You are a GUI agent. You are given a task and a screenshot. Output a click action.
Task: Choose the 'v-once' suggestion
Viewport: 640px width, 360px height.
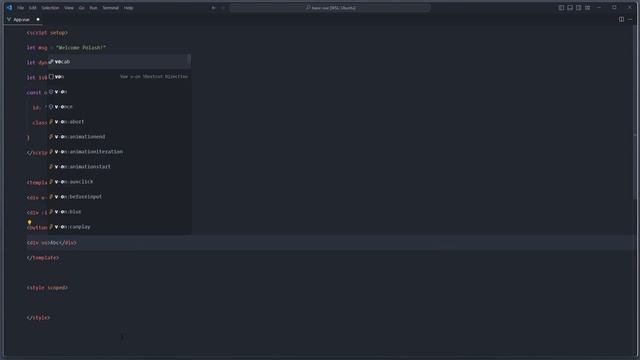point(119,107)
